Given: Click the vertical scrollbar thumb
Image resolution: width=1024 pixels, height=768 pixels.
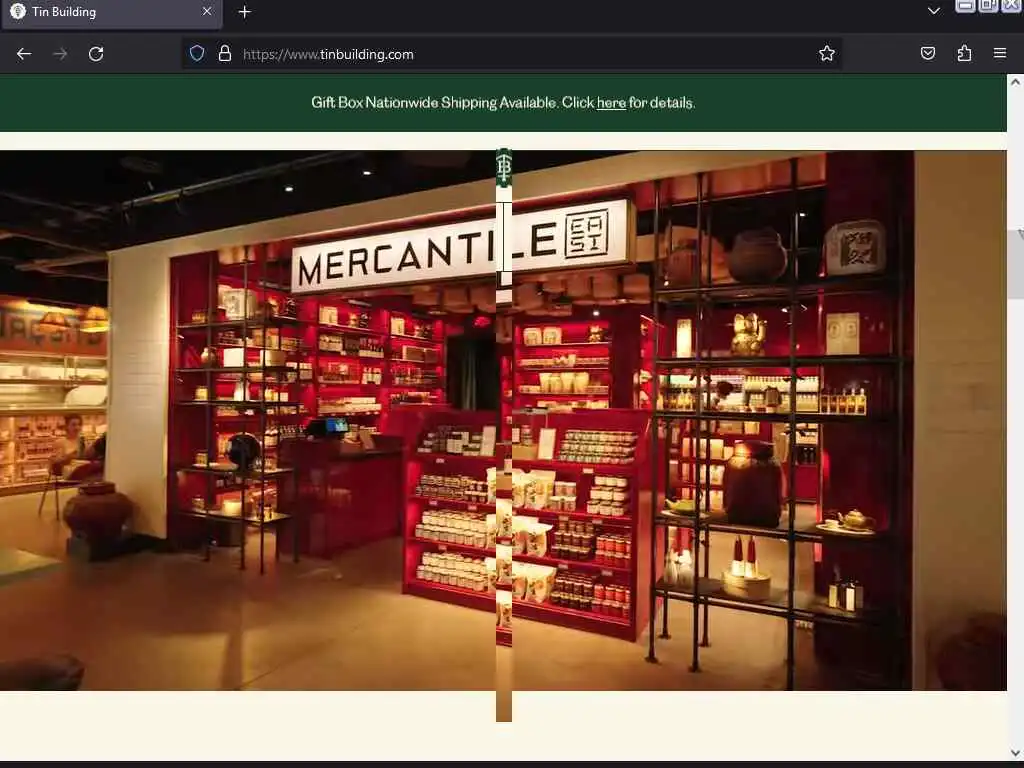Looking at the screenshot, I should (x=1015, y=264).
